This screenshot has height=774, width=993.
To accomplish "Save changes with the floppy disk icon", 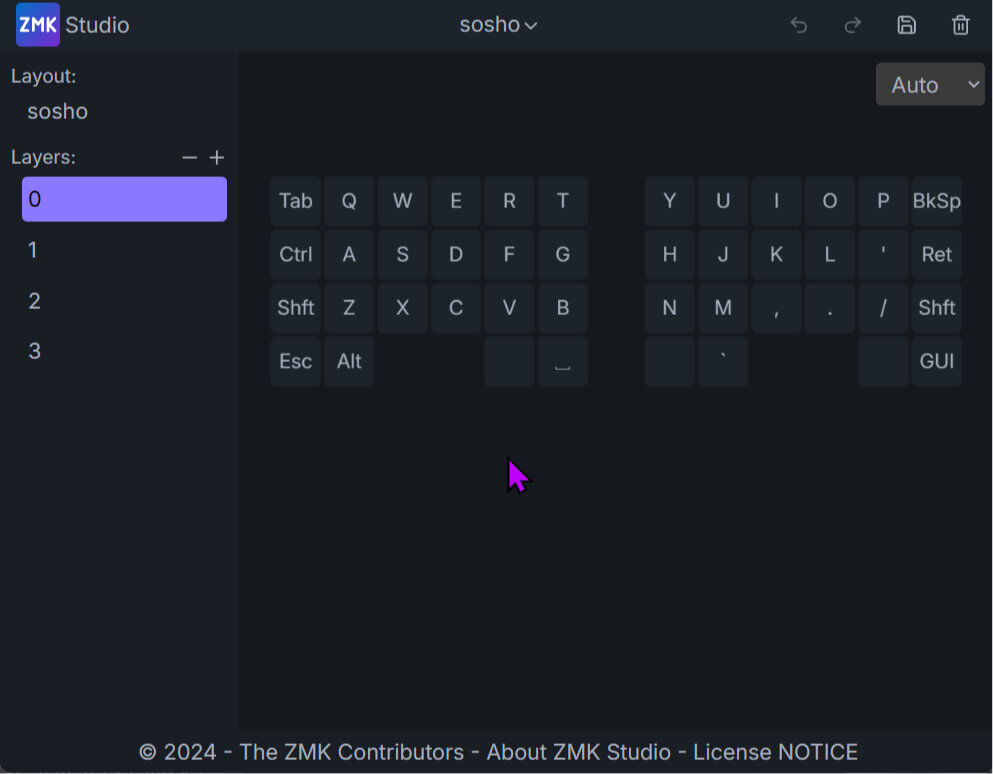I will (906, 25).
